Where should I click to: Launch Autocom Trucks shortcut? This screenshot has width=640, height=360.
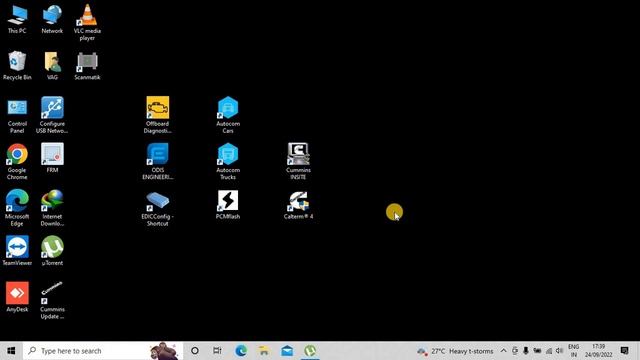pyautogui.click(x=228, y=162)
